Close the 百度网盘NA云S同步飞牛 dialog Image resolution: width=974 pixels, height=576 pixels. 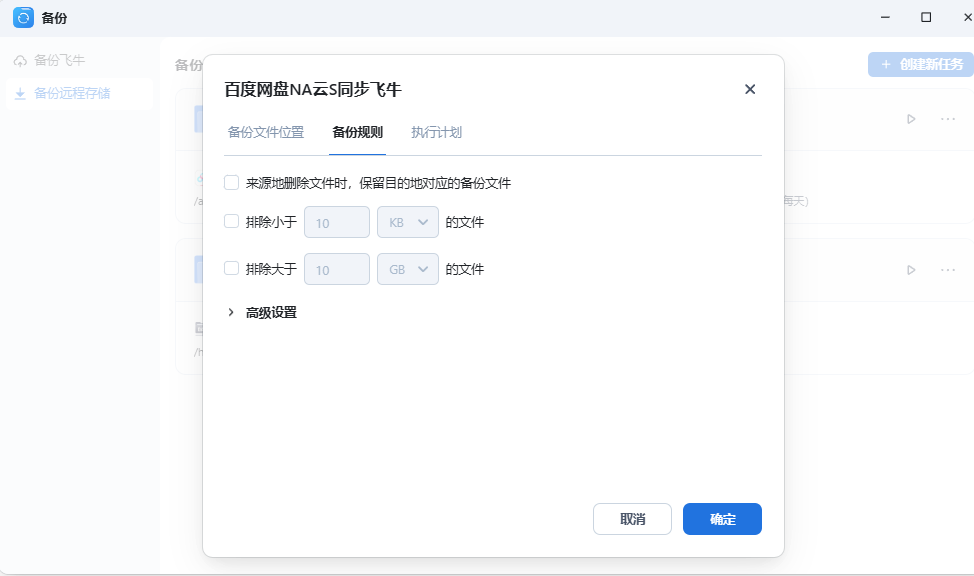click(x=750, y=89)
